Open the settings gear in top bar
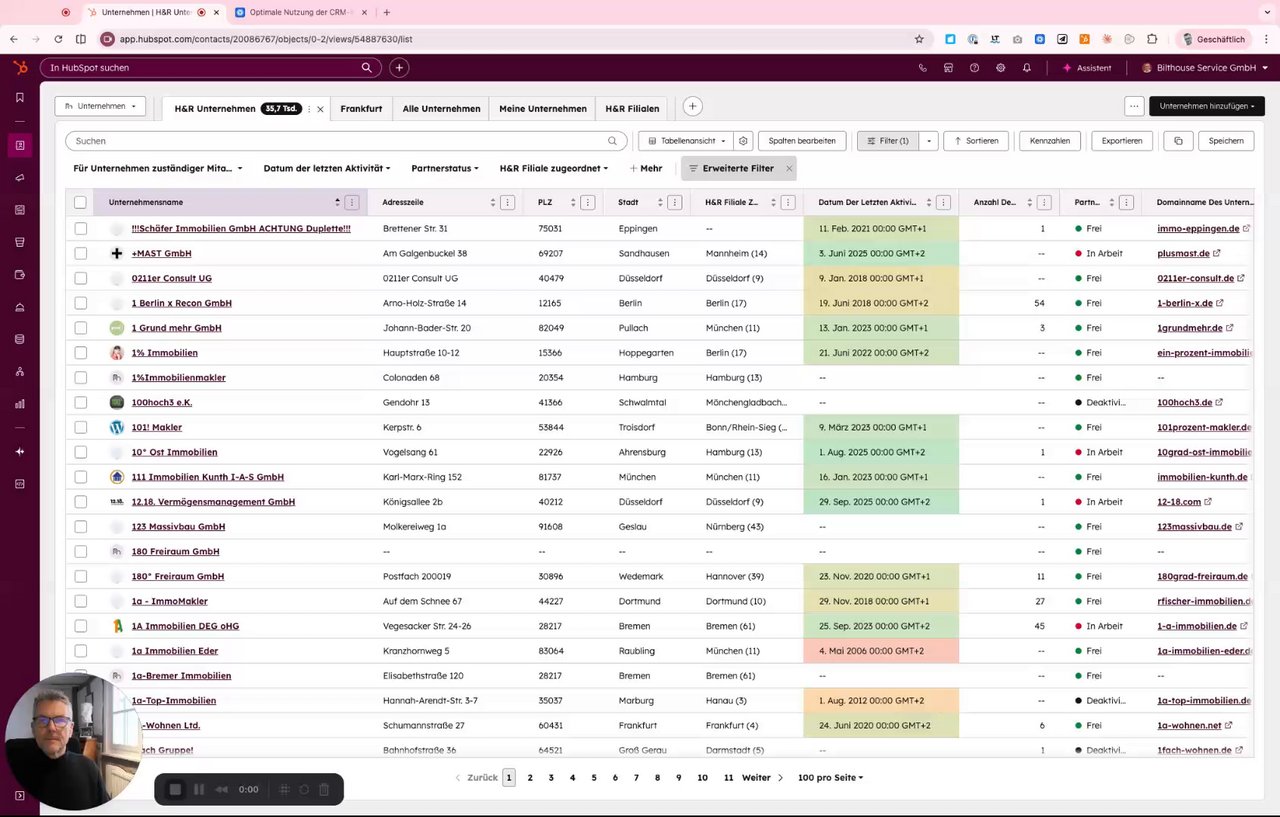1280x817 pixels. pyautogui.click(x=1001, y=68)
